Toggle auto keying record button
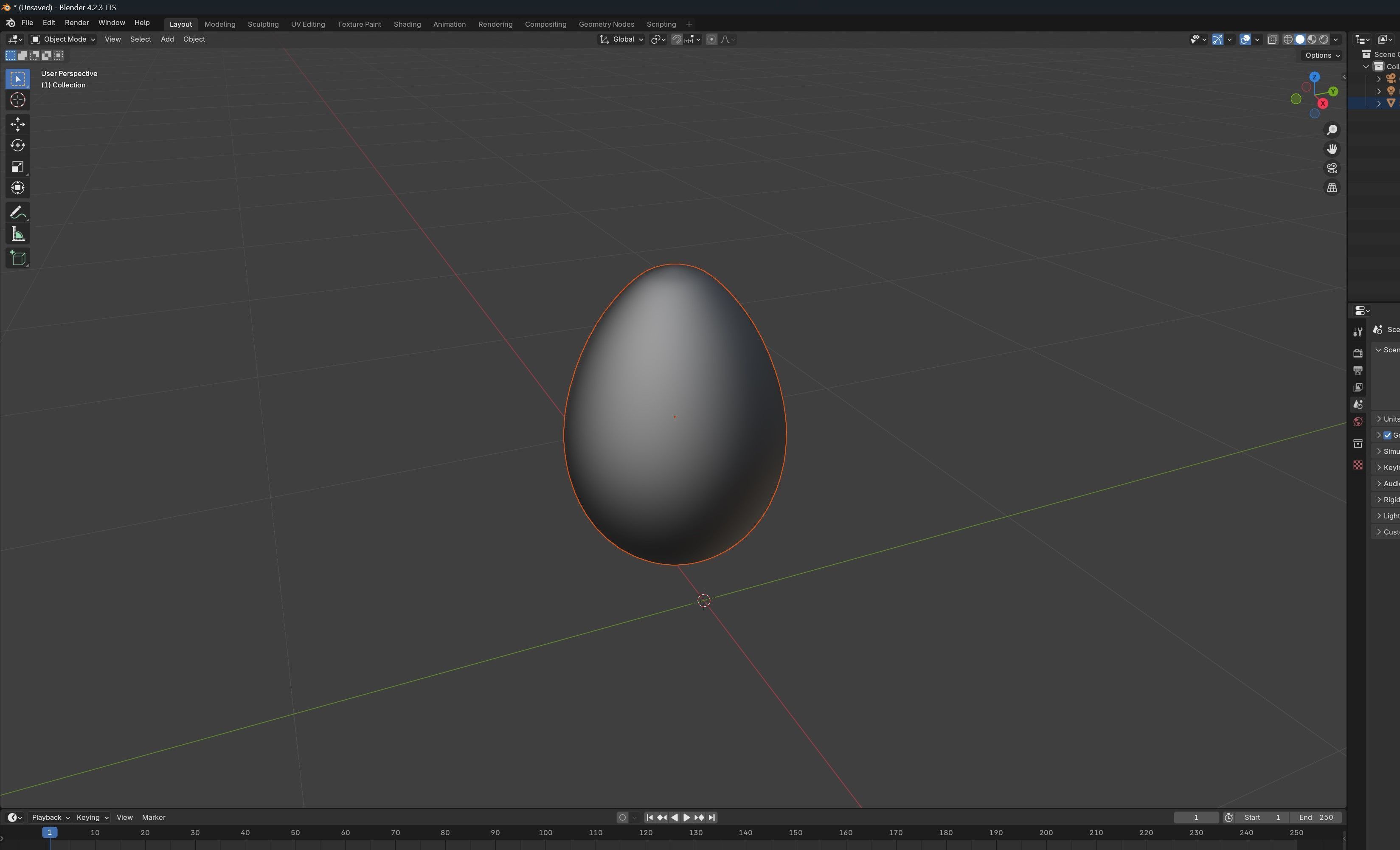Screen dimensions: 1400x850 [622, 818]
